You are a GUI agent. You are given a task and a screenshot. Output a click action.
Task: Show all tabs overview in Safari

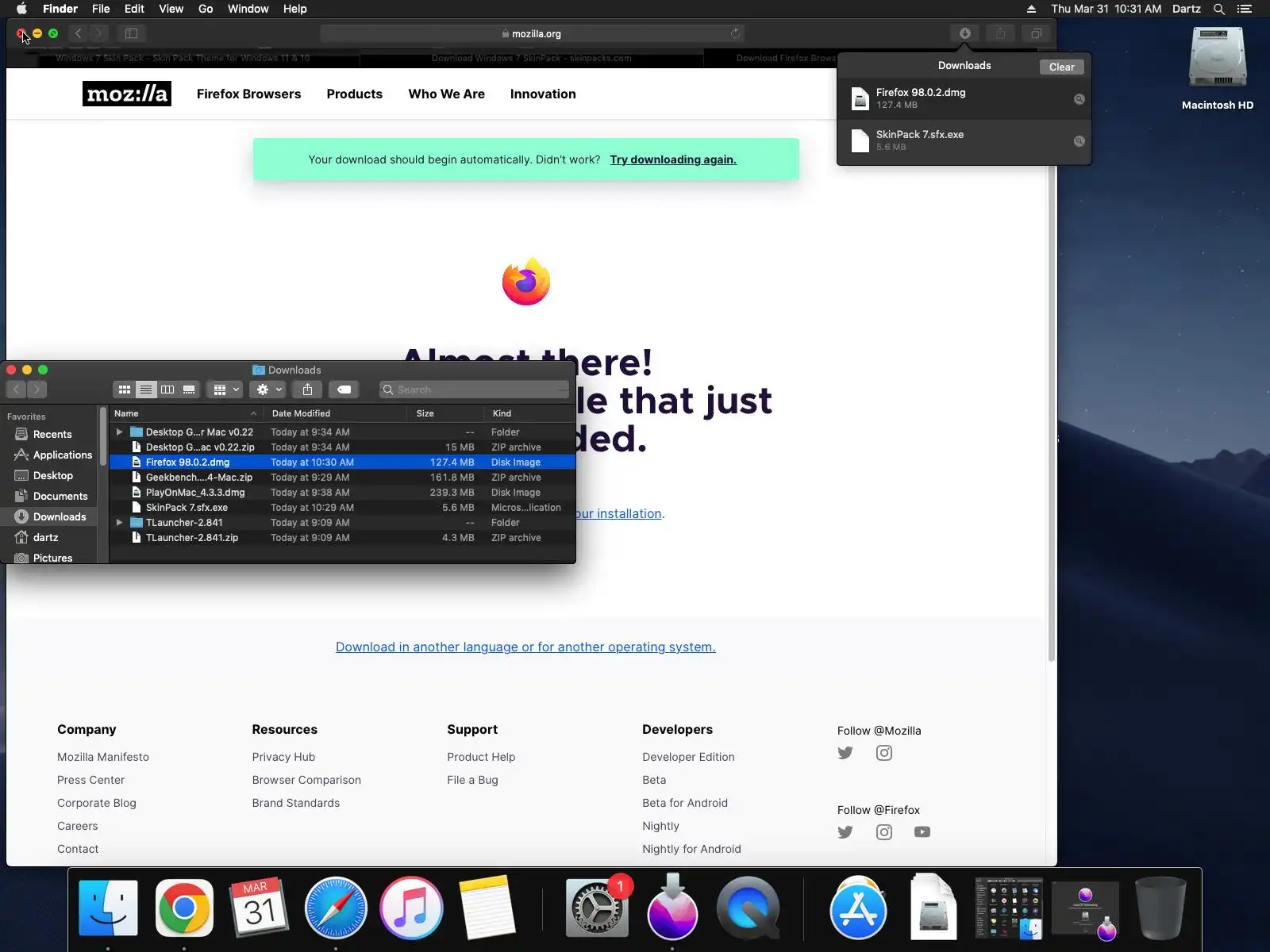(1036, 33)
